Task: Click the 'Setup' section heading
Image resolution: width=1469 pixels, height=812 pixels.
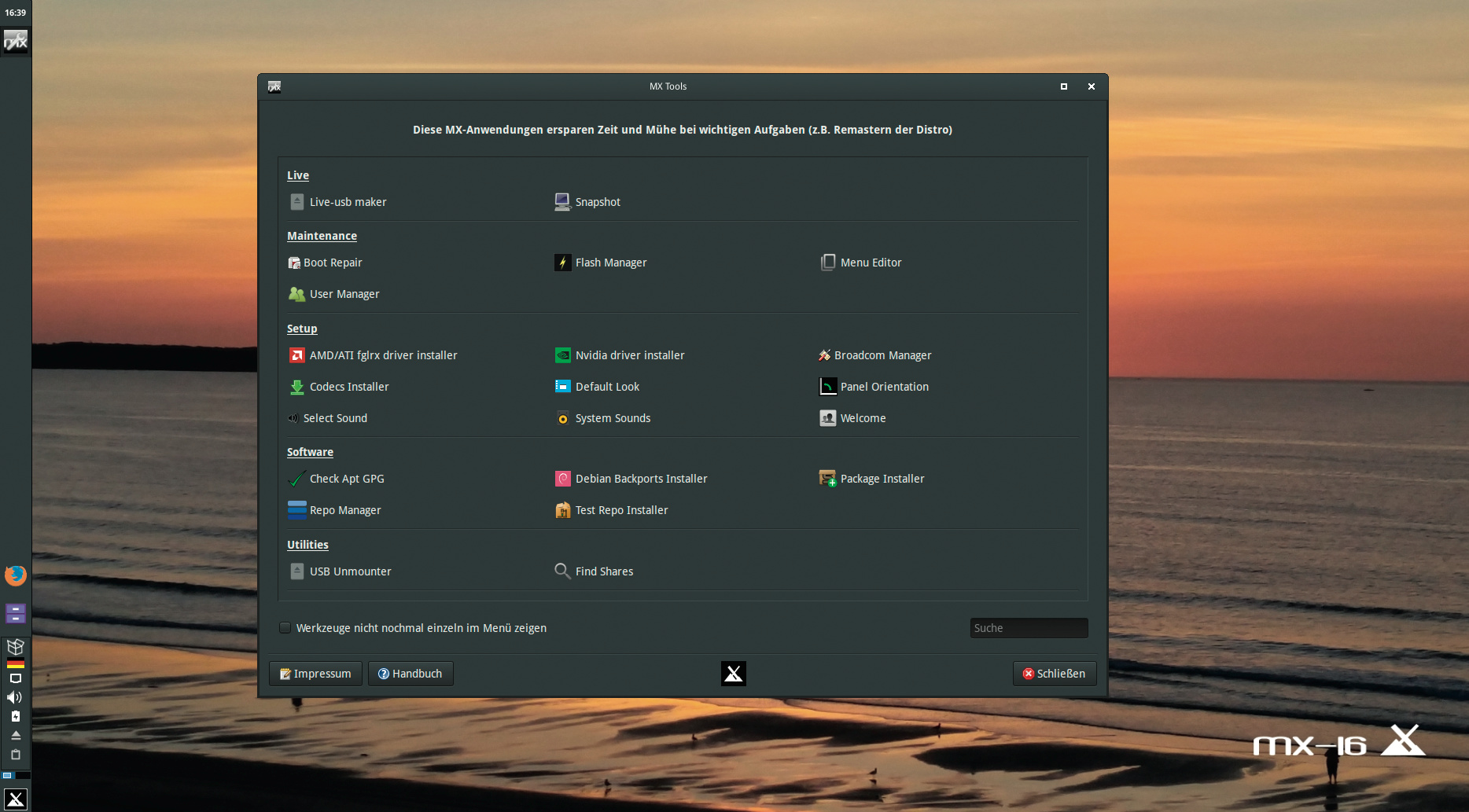Action: click(x=302, y=329)
